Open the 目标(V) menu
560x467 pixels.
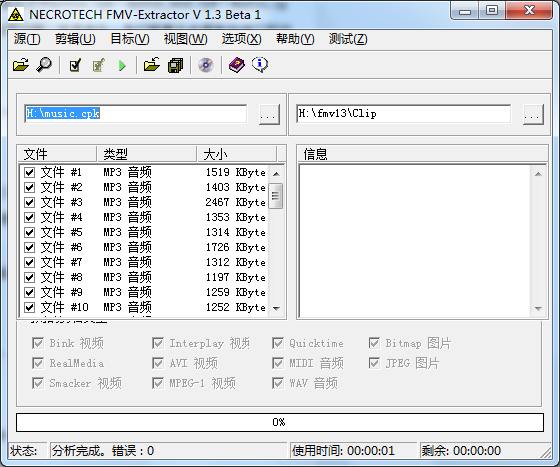[130, 39]
